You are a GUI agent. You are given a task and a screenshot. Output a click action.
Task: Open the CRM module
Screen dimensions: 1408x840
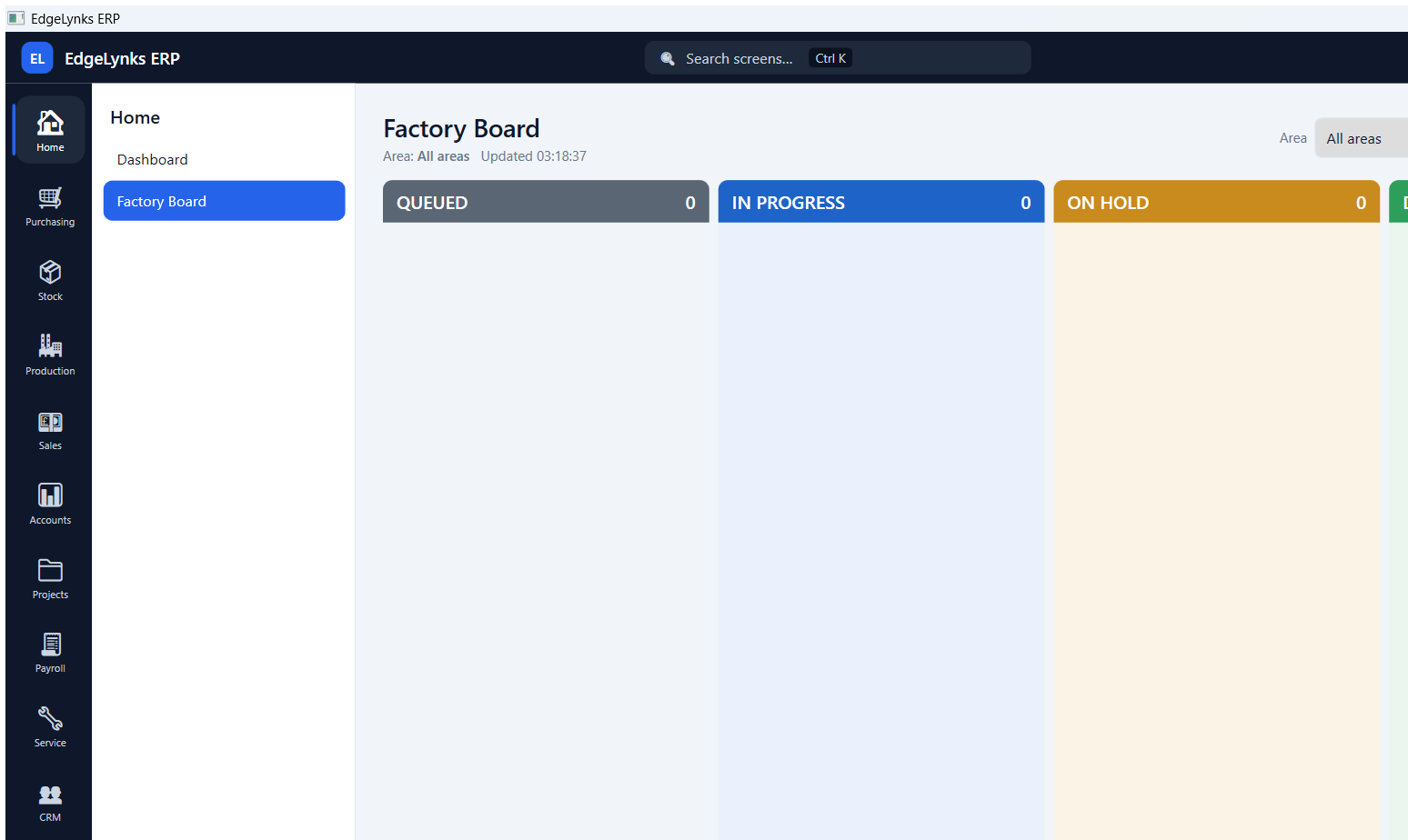click(x=50, y=801)
